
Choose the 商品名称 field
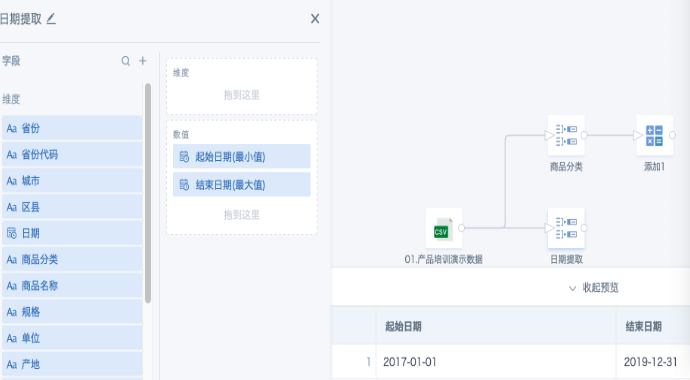coord(72,285)
